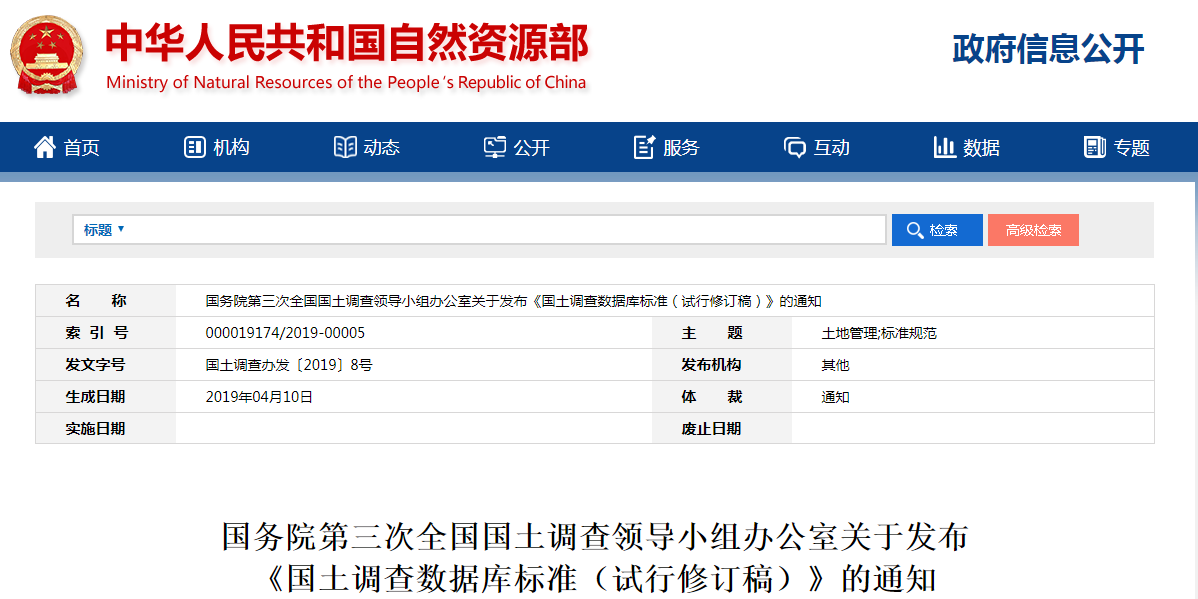
Task: Click the 名称 row label
Action: click(x=96, y=301)
